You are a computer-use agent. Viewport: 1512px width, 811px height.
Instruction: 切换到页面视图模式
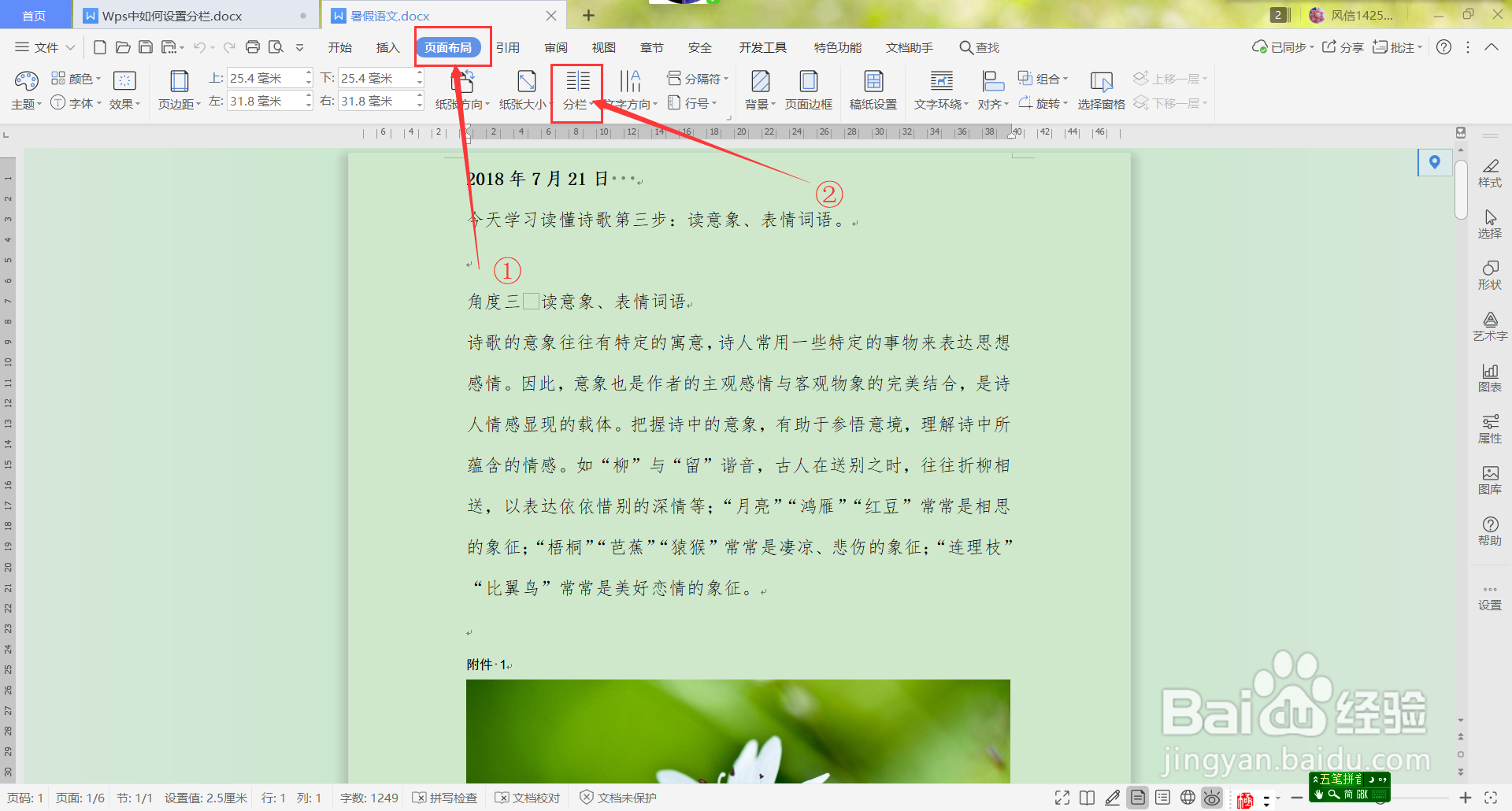click(1138, 798)
